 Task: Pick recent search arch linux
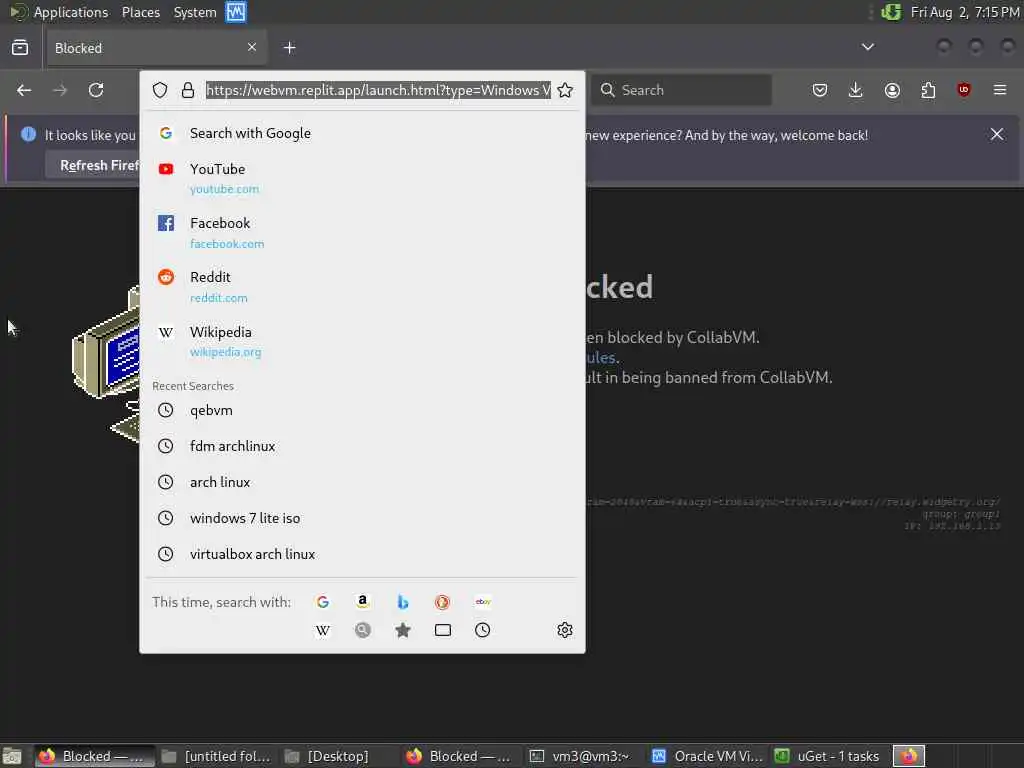pyautogui.click(x=362, y=482)
